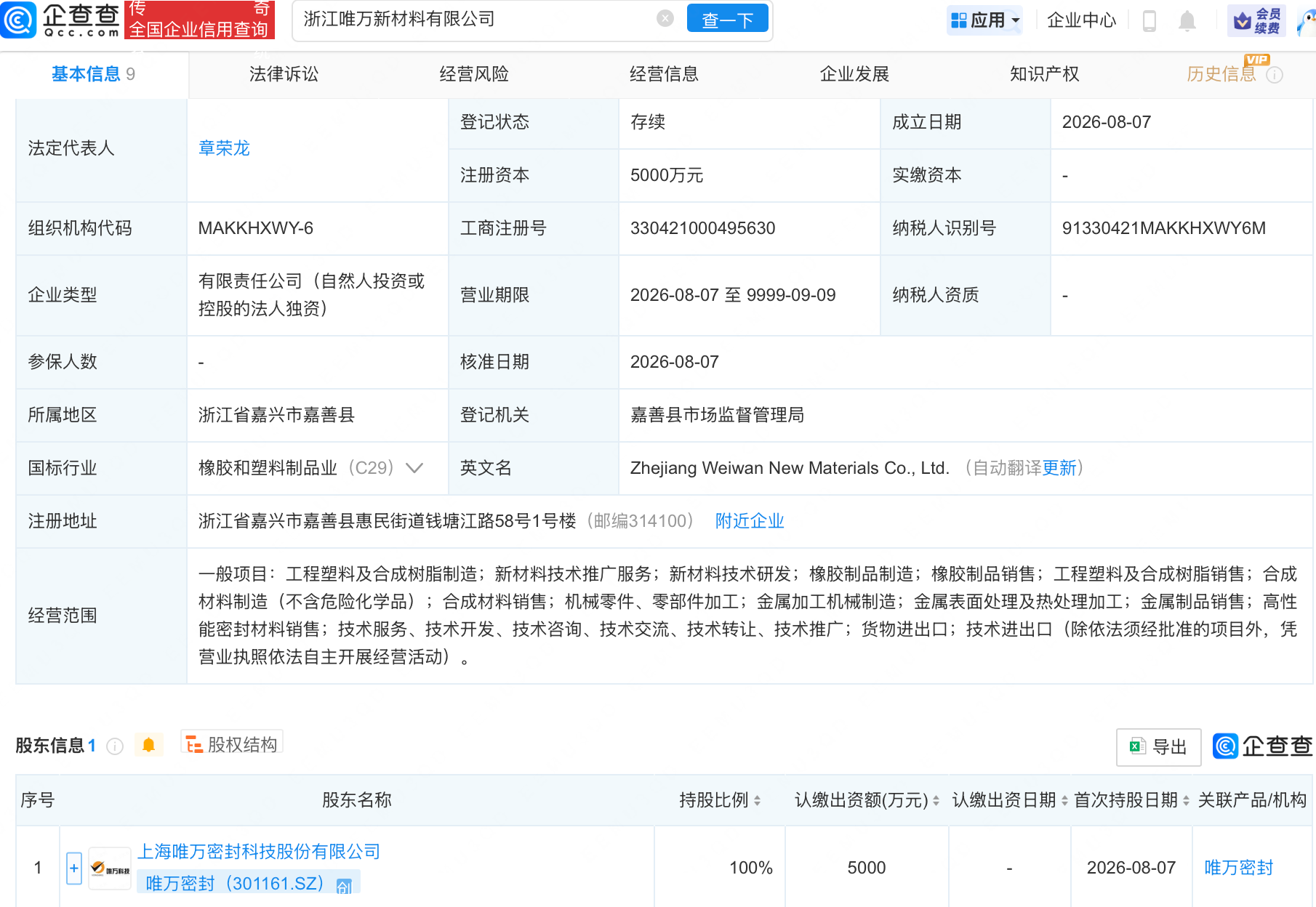Open the notification bell in header
This screenshot has height=907, width=1316.
click(1187, 20)
